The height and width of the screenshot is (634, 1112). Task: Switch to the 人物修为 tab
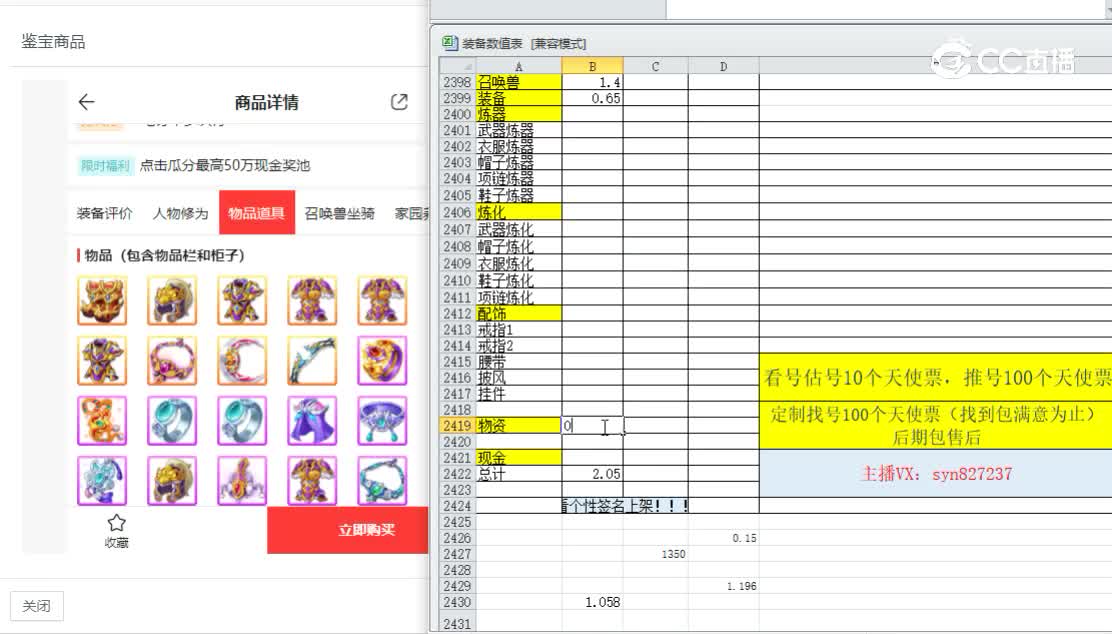click(x=180, y=213)
